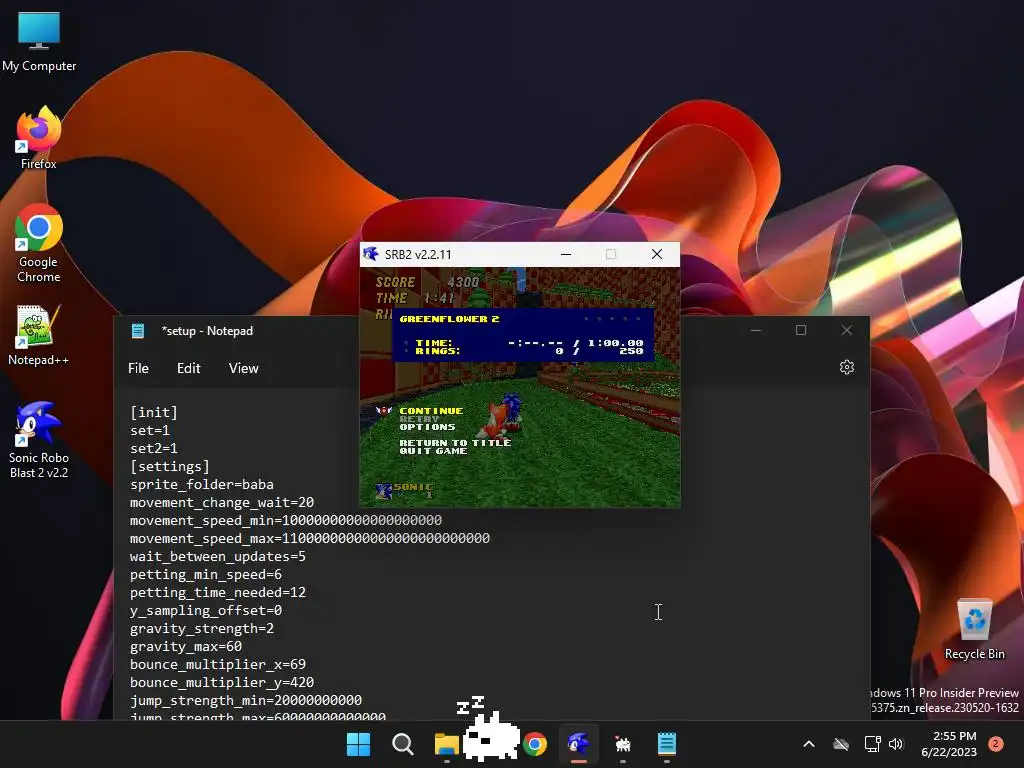Click the gravity_max=60 line
Image resolution: width=1024 pixels, height=768 pixels.
pos(185,646)
